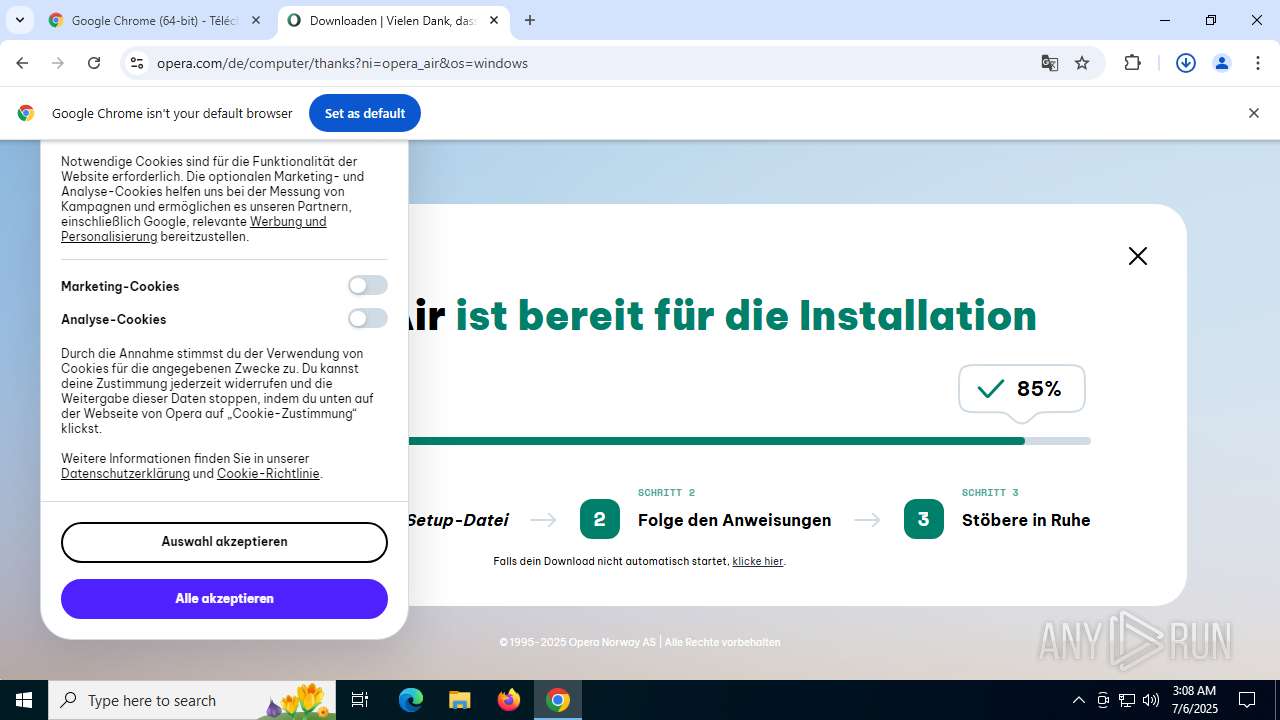This screenshot has height=720, width=1280.
Task: Open volume control in tray
Action: coord(1151,700)
